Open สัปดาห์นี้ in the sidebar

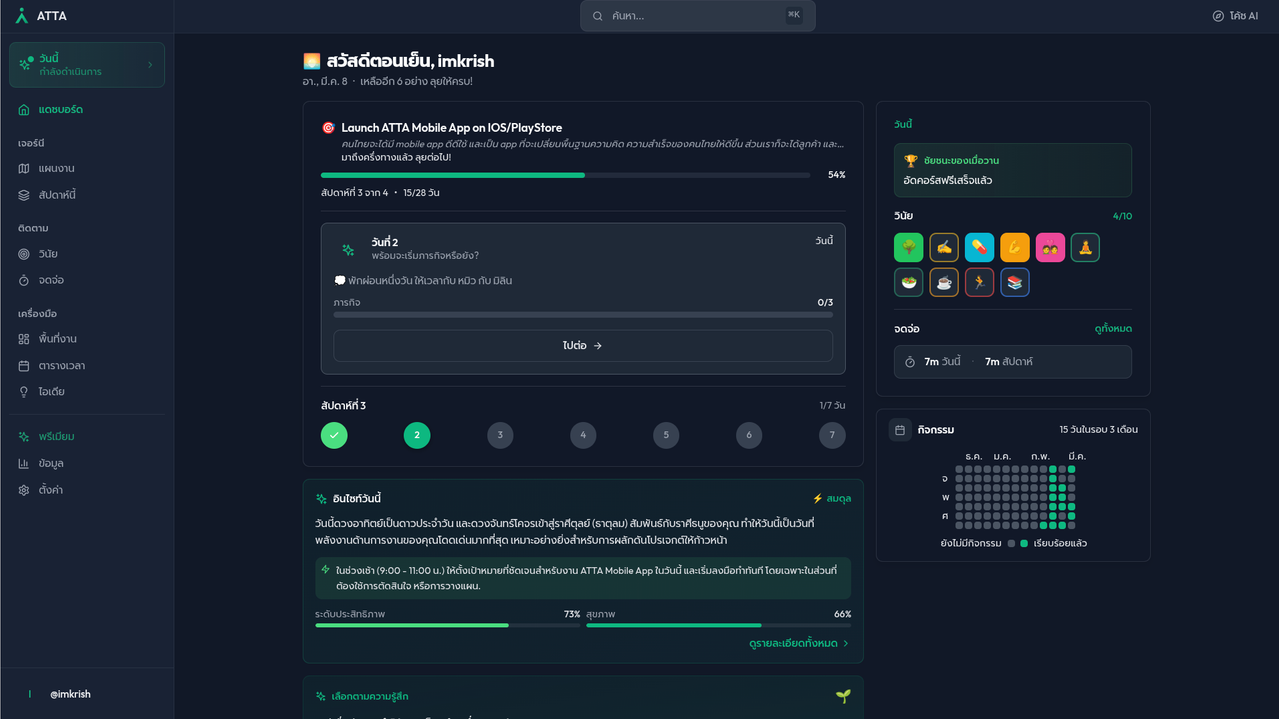87,195
